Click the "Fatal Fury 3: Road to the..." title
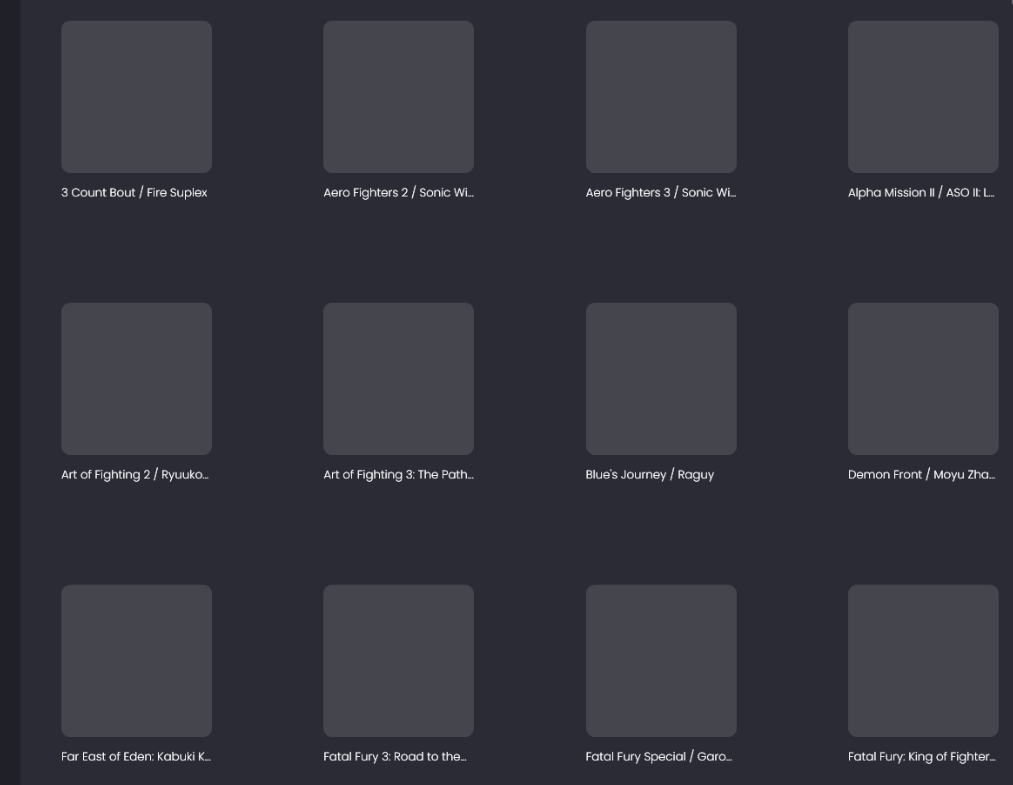Viewport: 1013px width, 785px height. pyautogui.click(x=395, y=757)
